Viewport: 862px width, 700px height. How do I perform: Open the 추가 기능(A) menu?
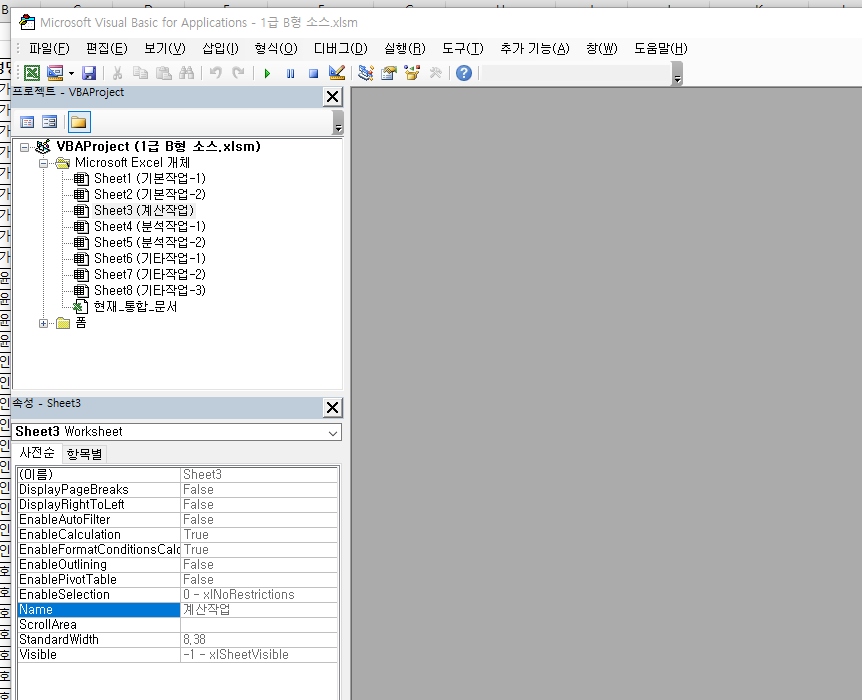(535, 48)
